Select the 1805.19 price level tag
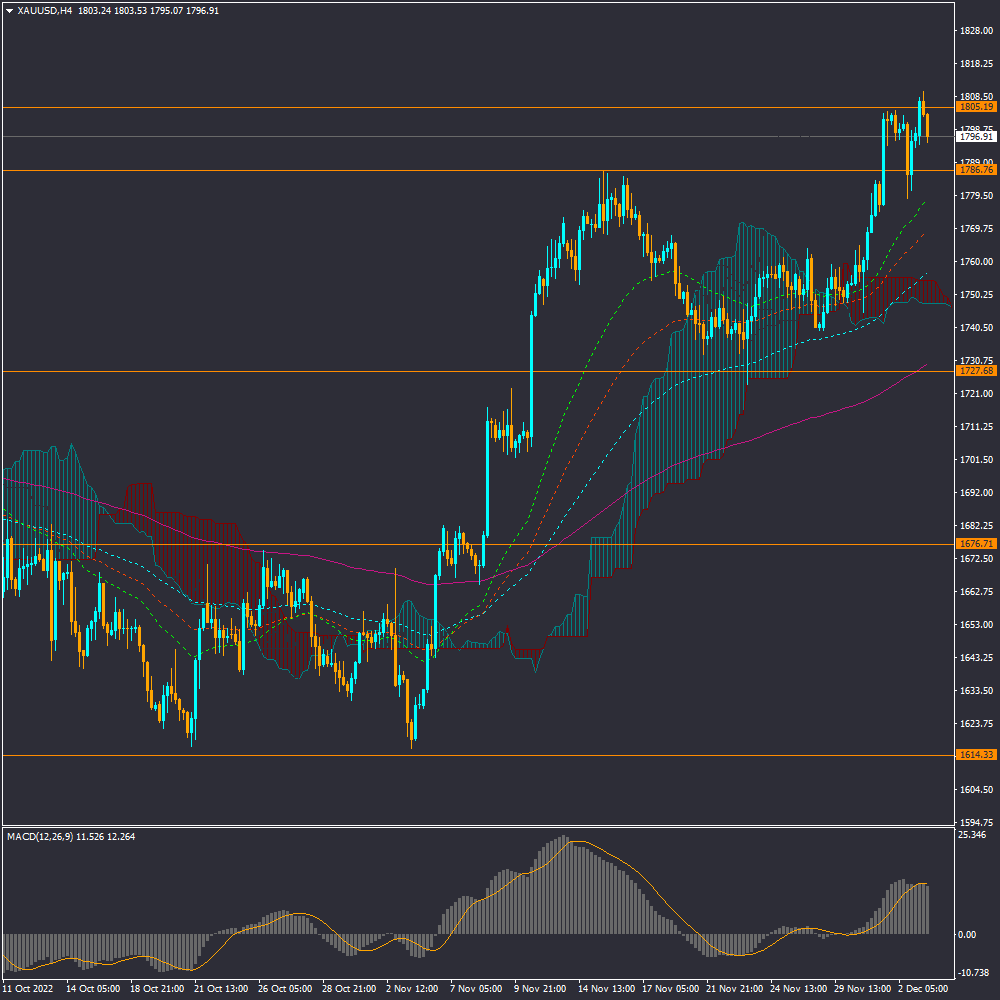Image resolution: width=1000 pixels, height=1000 pixels. (975, 106)
